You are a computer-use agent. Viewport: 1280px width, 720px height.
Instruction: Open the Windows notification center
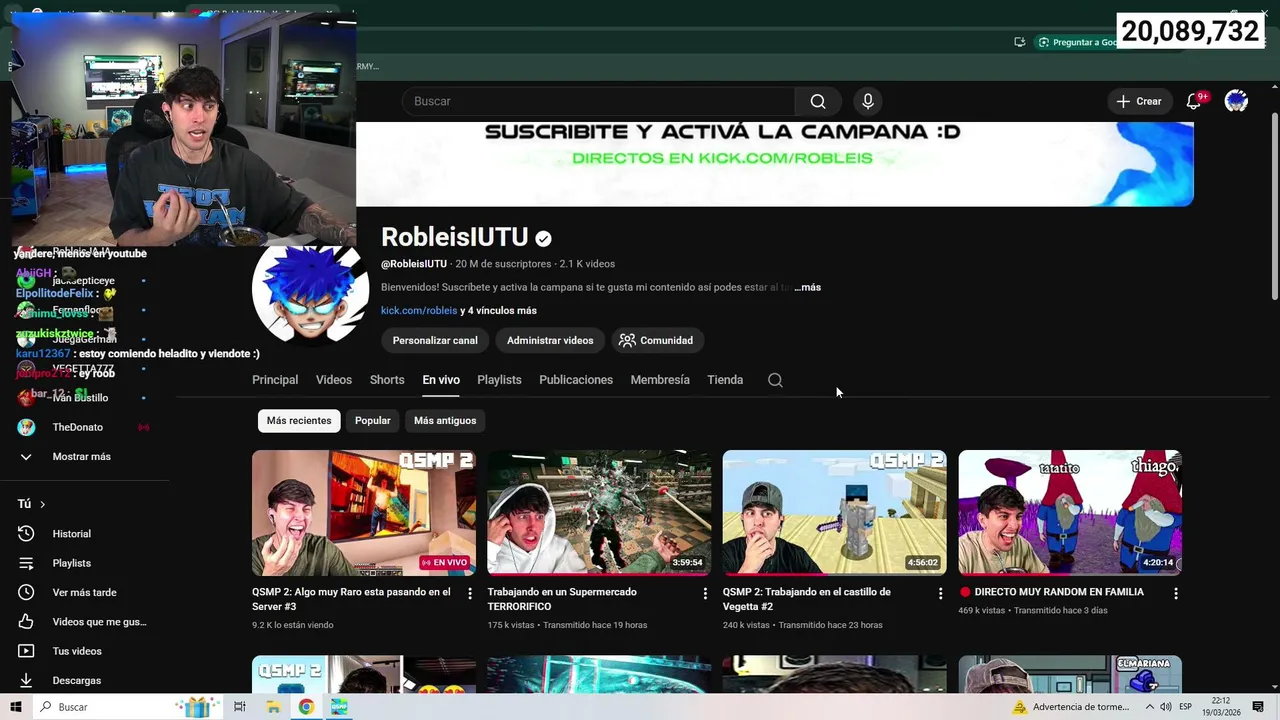1258,707
